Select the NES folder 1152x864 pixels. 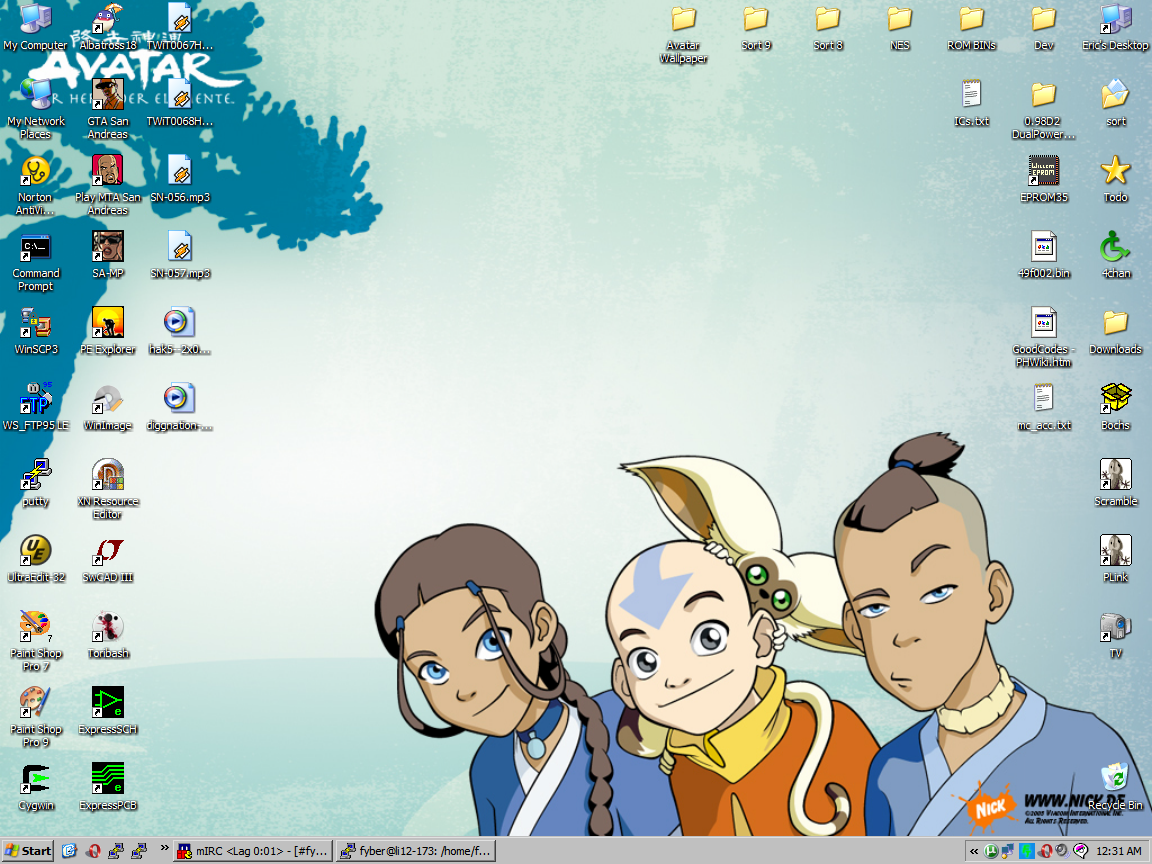(900, 28)
